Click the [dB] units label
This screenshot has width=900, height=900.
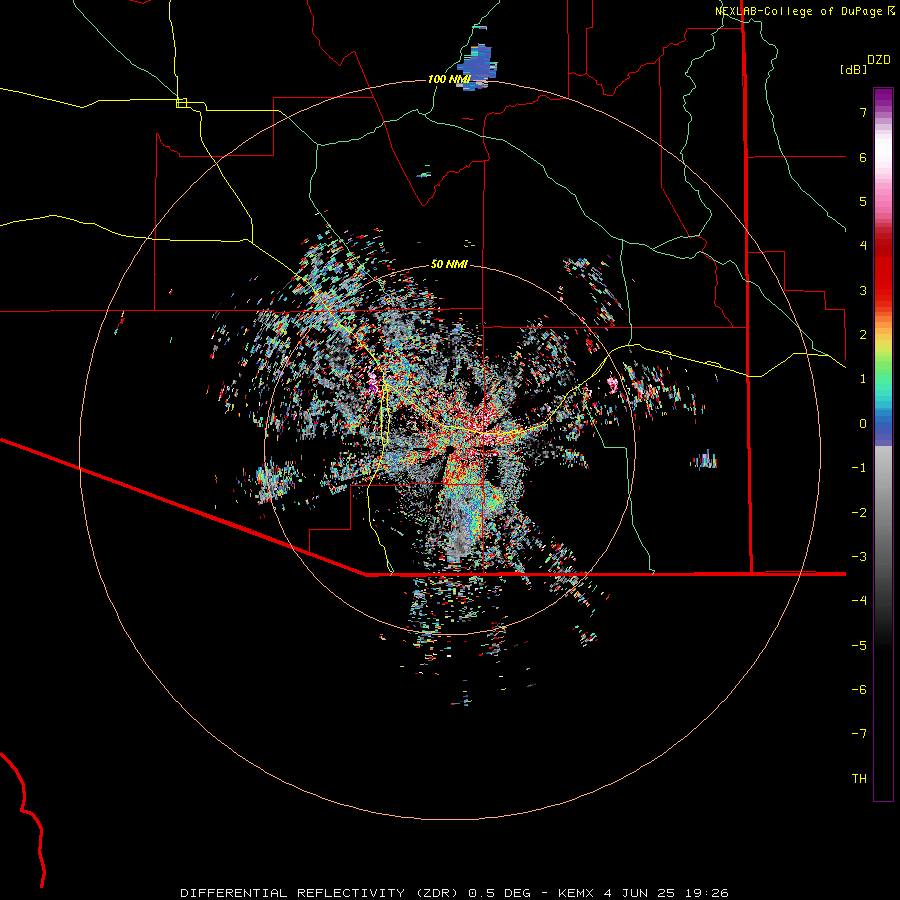tap(854, 69)
